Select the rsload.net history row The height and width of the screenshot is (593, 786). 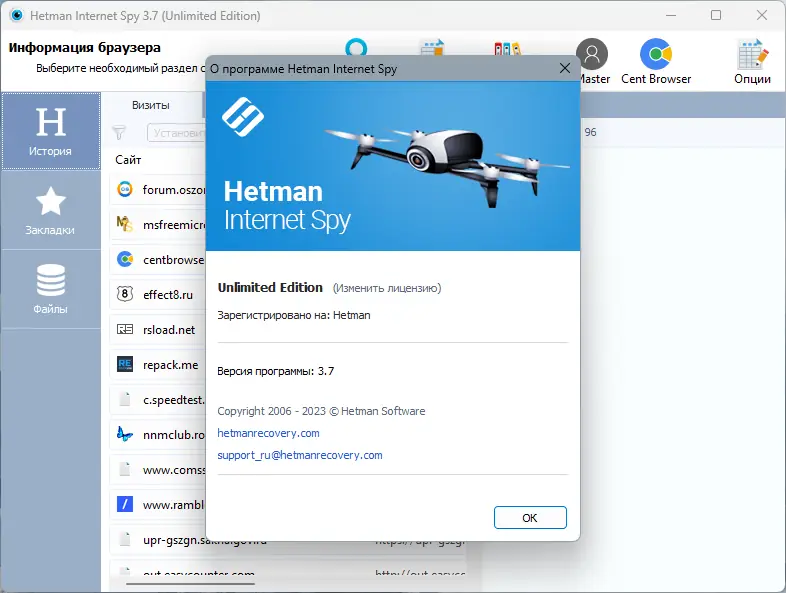[158, 329]
